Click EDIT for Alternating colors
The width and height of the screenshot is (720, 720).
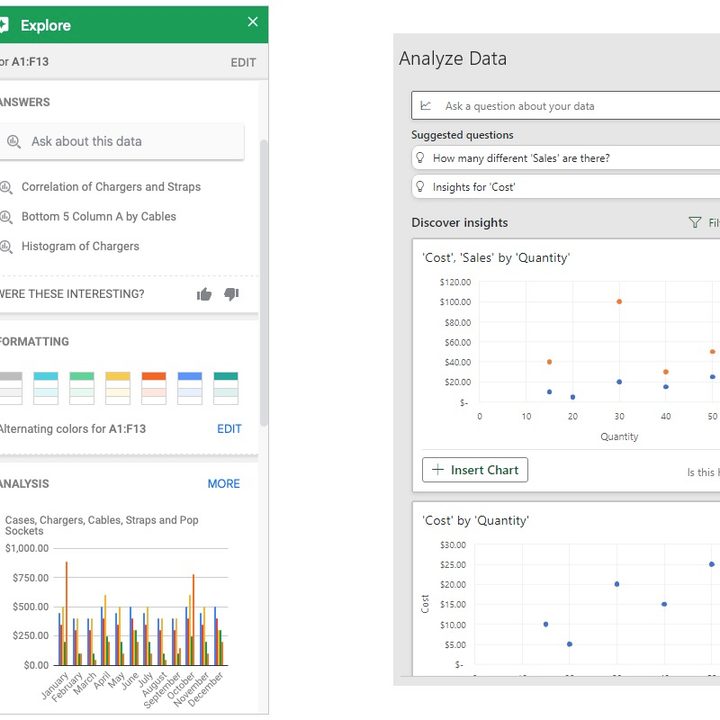coord(229,429)
